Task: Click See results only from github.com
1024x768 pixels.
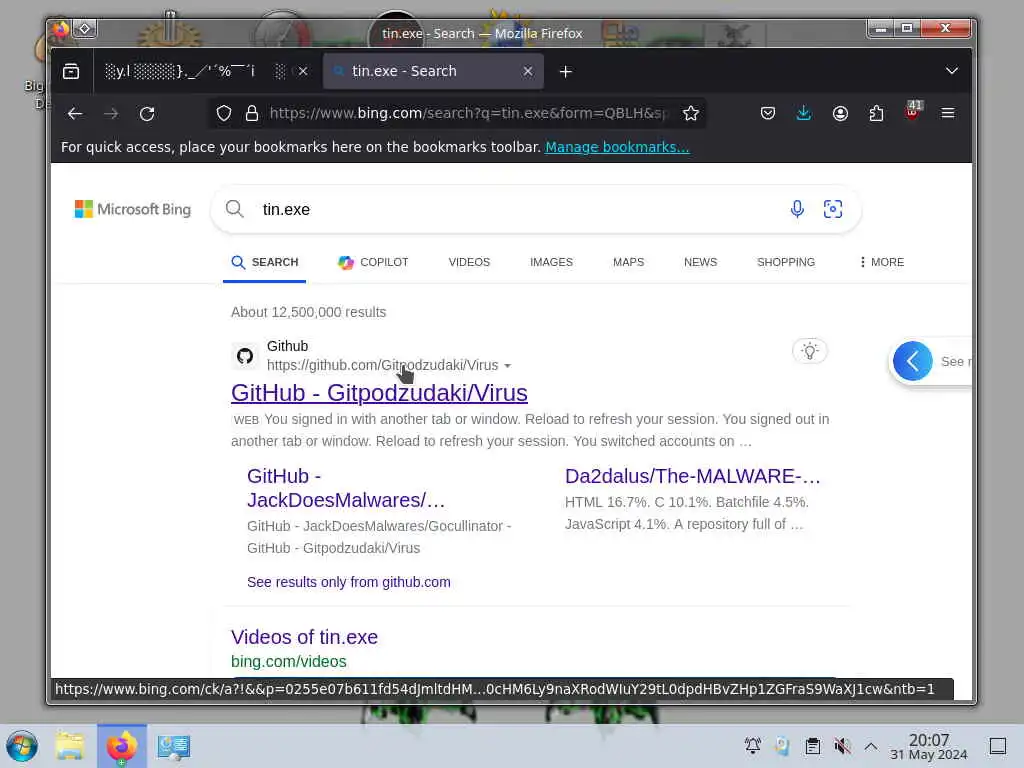Action: [349, 582]
